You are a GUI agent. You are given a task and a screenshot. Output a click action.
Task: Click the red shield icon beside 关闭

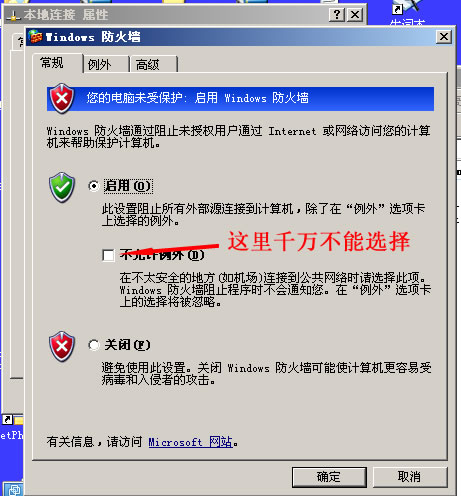(62, 346)
